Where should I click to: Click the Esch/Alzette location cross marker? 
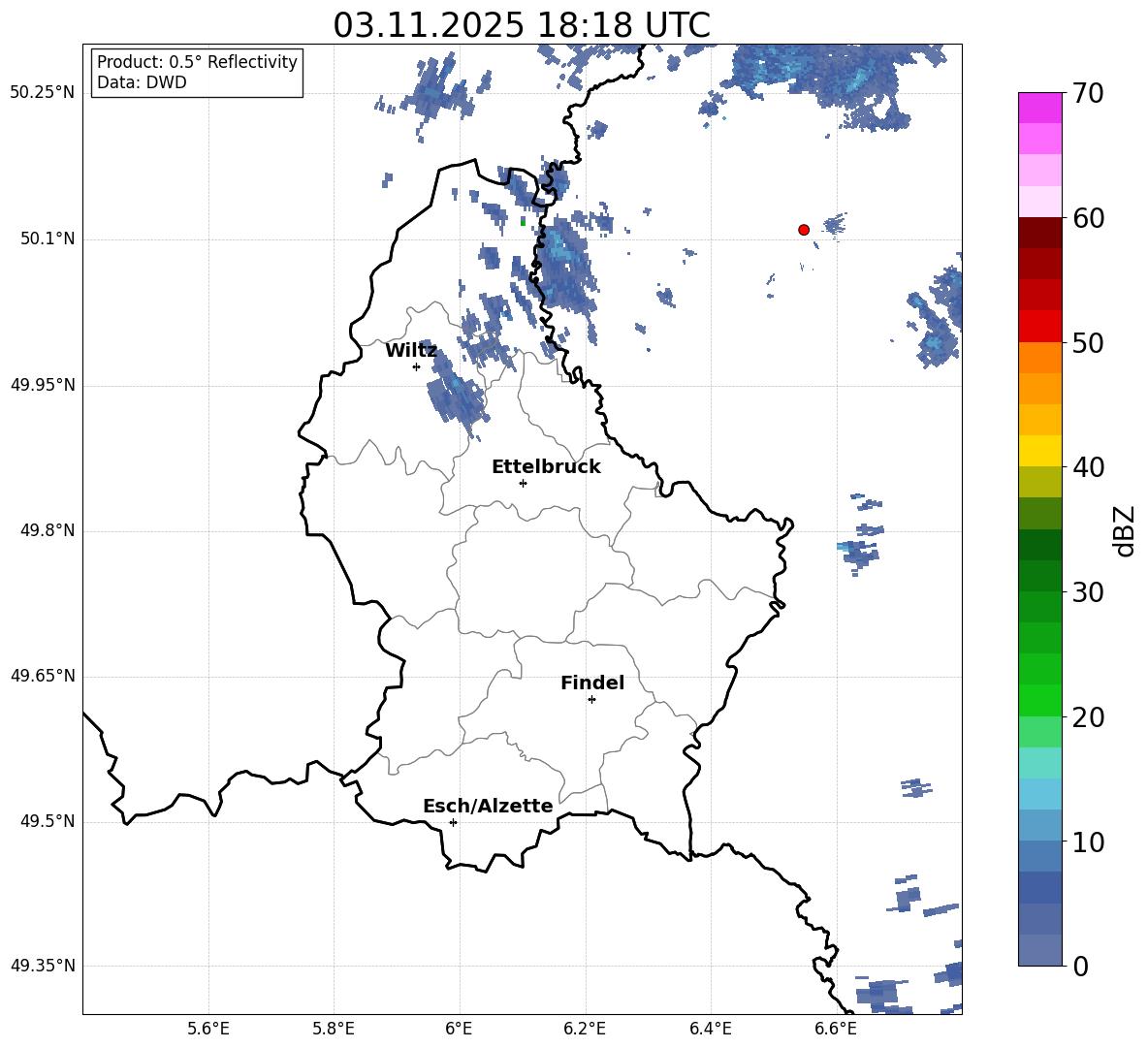coord(453,822)
